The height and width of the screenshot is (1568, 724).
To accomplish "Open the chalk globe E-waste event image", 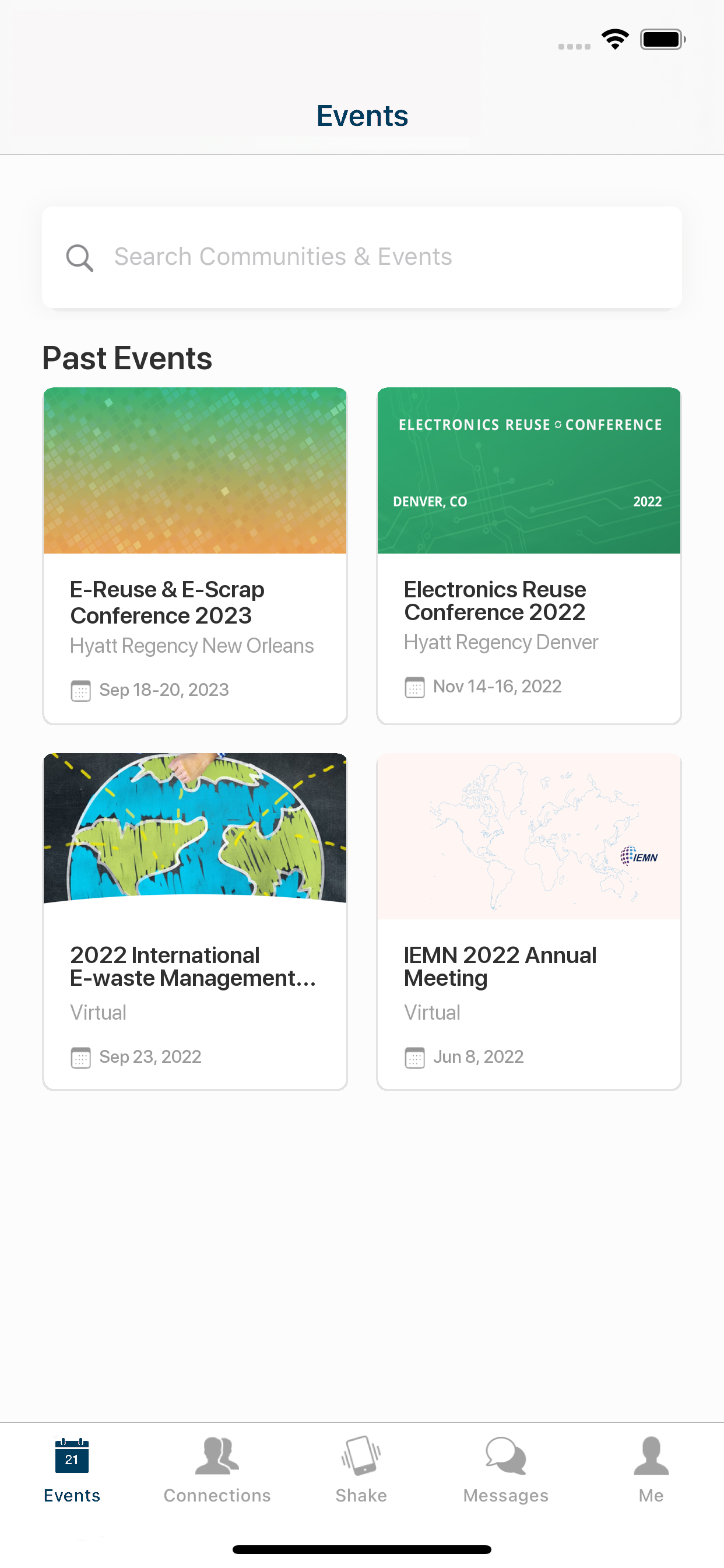I will point(195,828).
